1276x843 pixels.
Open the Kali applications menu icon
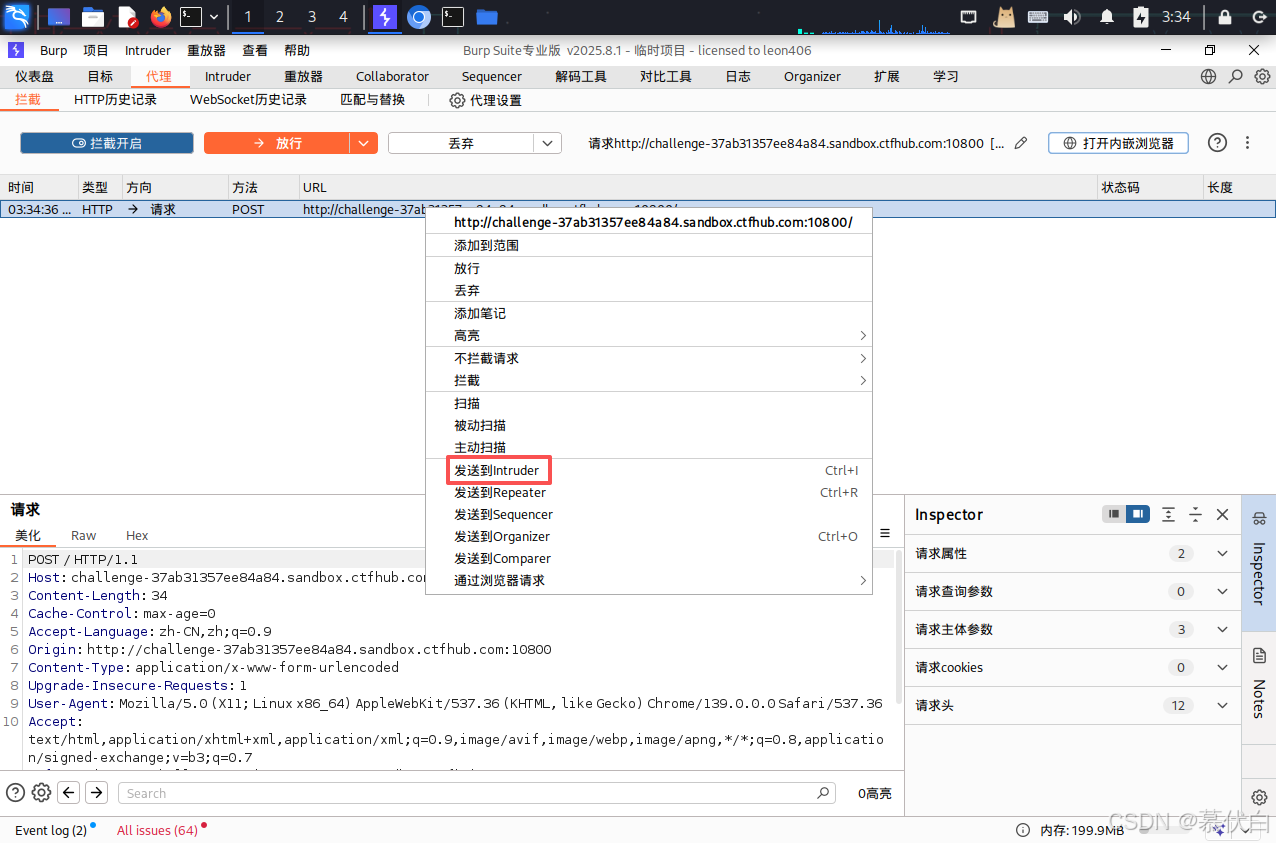(x=16, y=16)
